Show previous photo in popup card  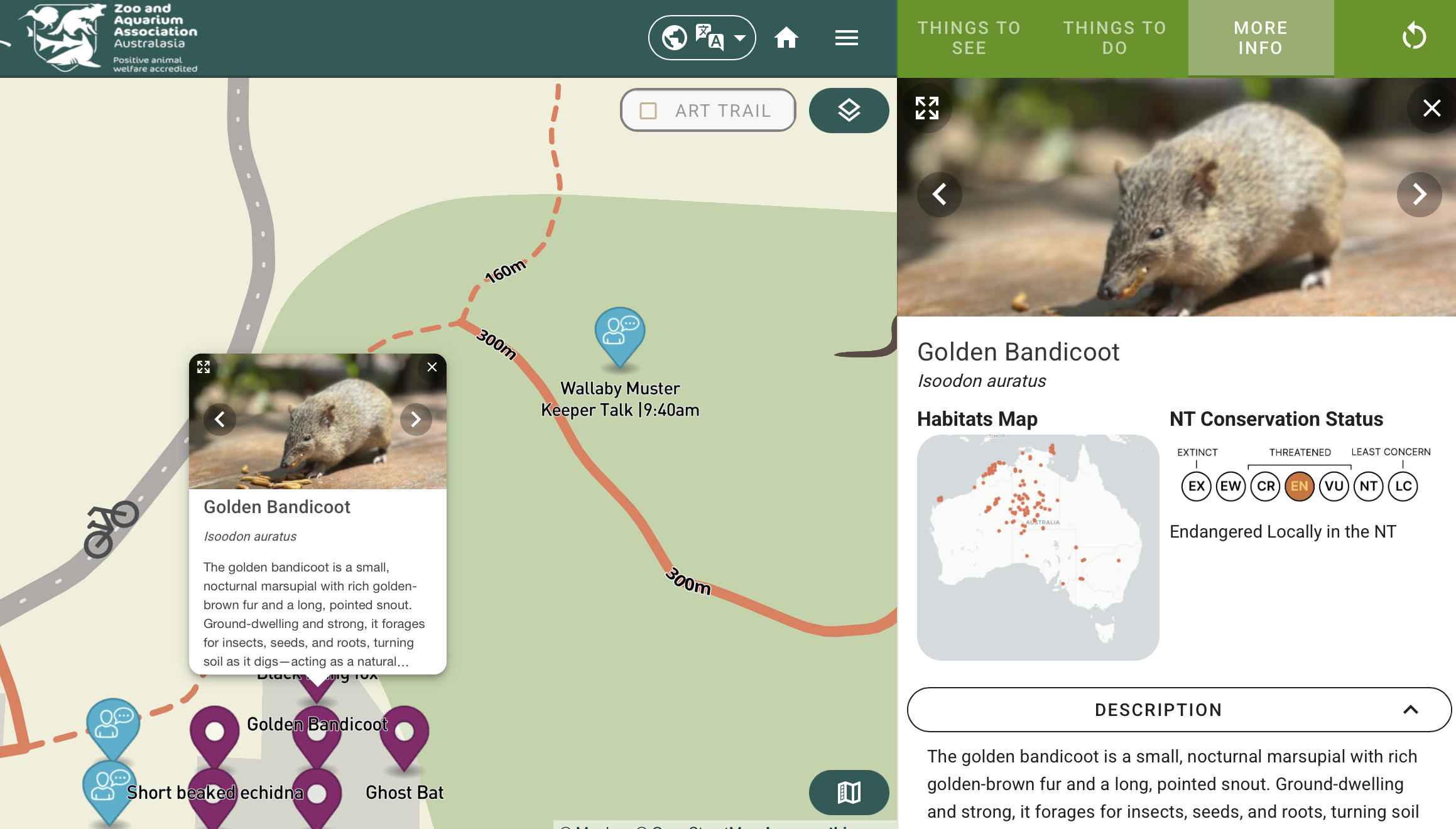[220, 419]
